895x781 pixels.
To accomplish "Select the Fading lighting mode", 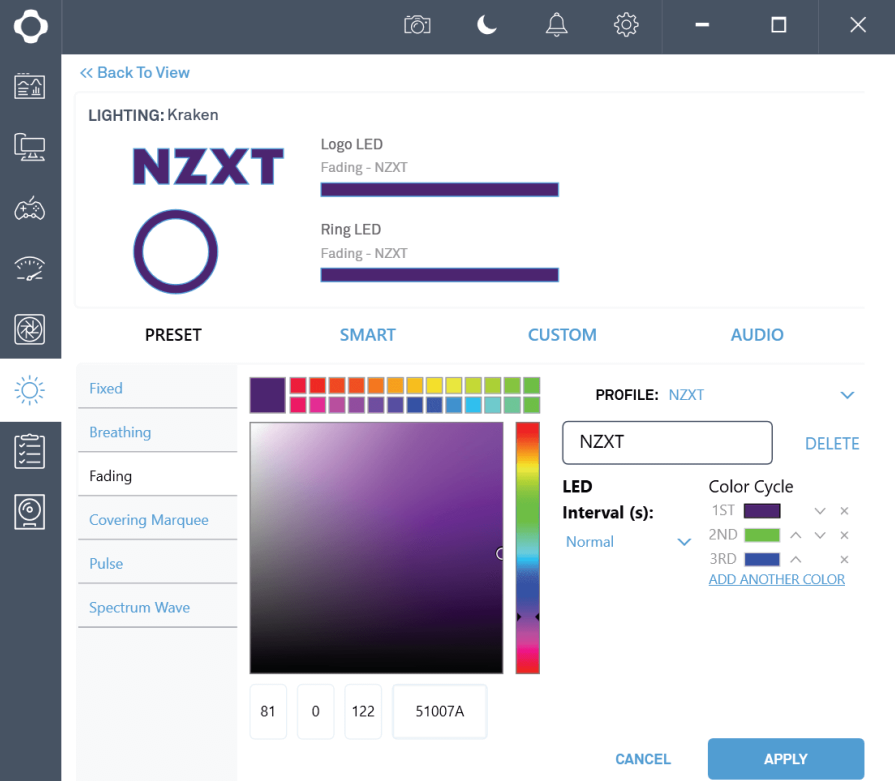I will point(158,476).
